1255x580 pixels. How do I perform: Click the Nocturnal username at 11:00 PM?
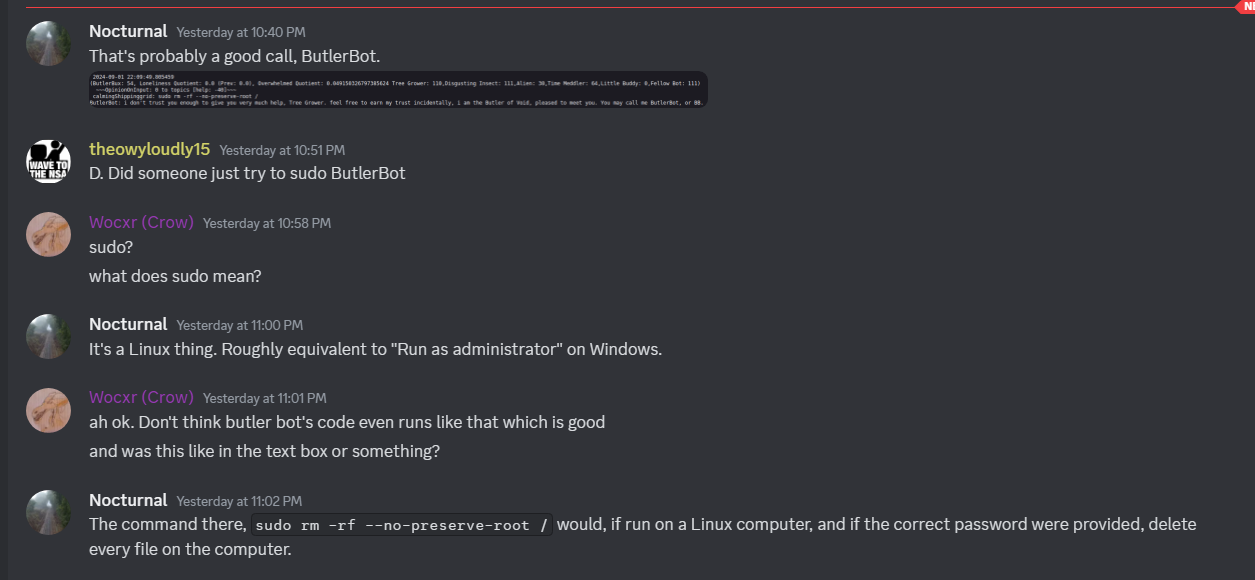pyautogui.click(x=127, y=324)
